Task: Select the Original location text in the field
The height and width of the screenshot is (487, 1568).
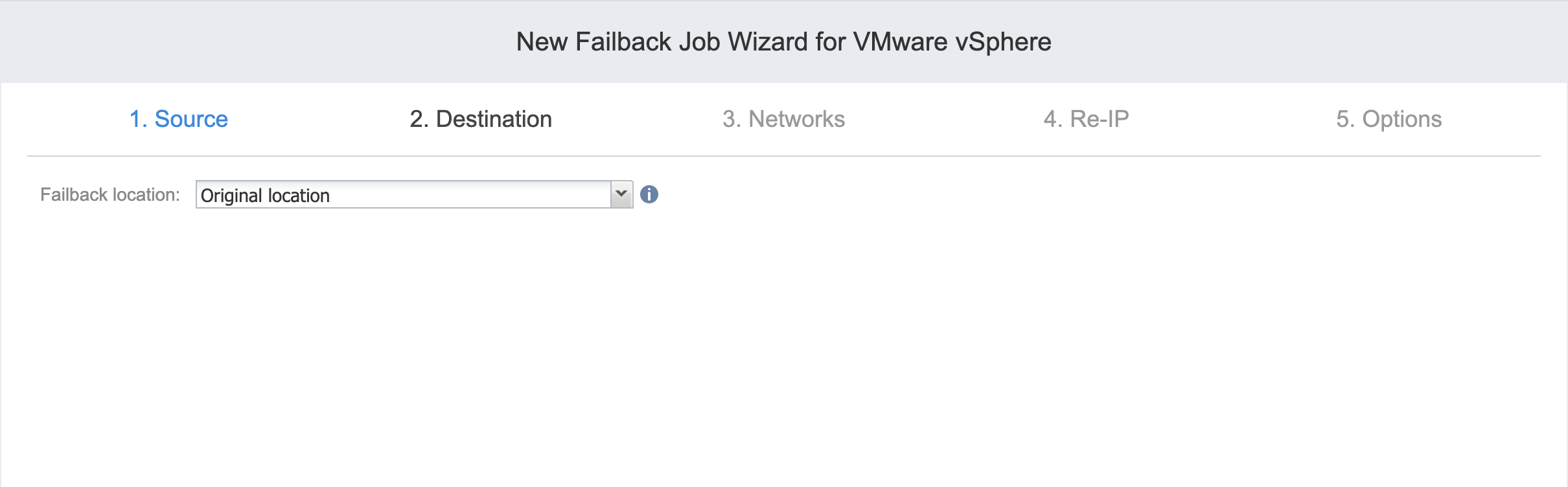Action: pos(265,196)
